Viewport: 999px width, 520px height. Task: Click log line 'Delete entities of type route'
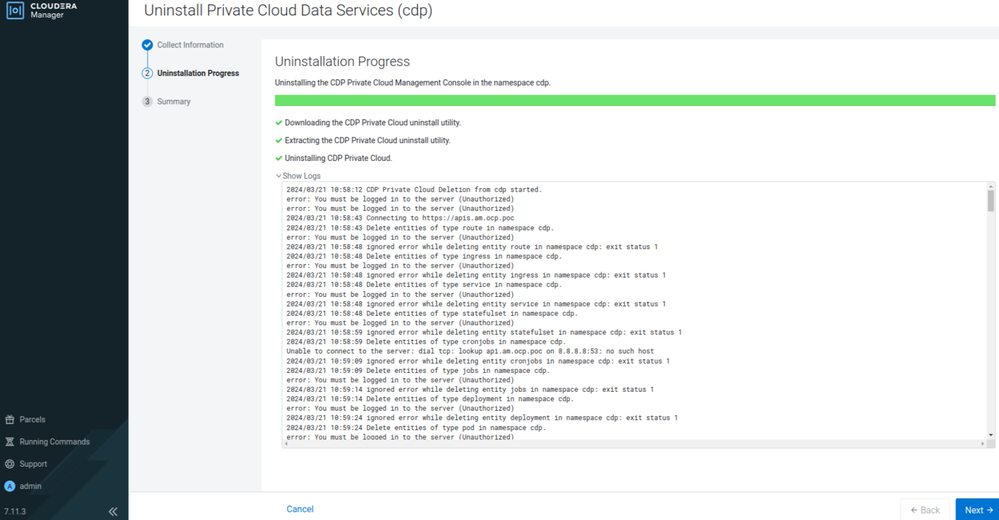pos(420,228)
